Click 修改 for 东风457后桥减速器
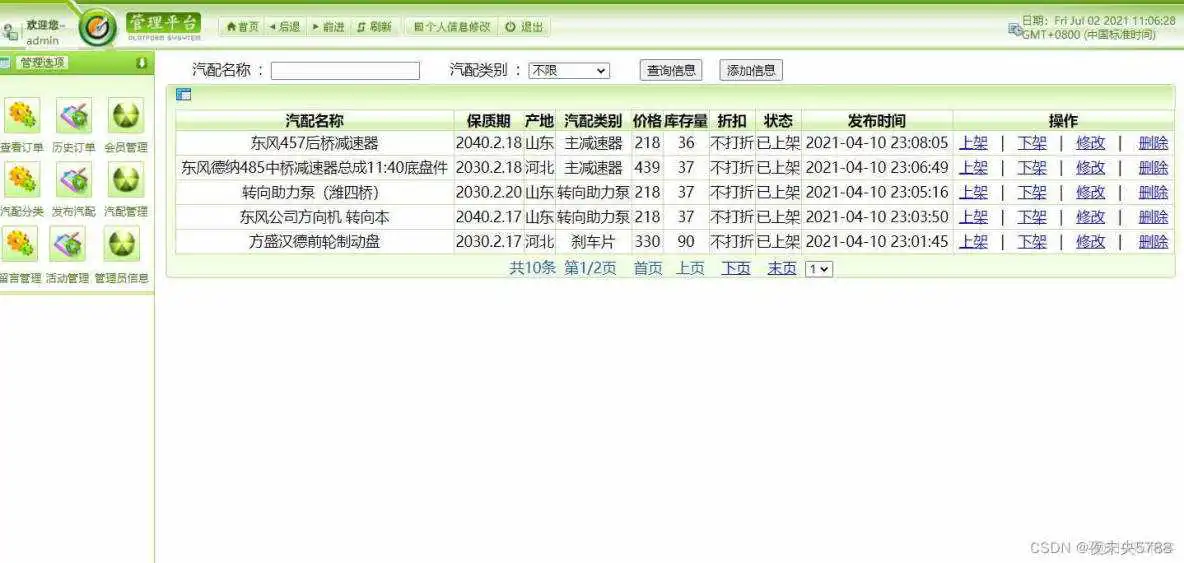1184x563 pixels. pyautogui.click(x=1090, y=143)
